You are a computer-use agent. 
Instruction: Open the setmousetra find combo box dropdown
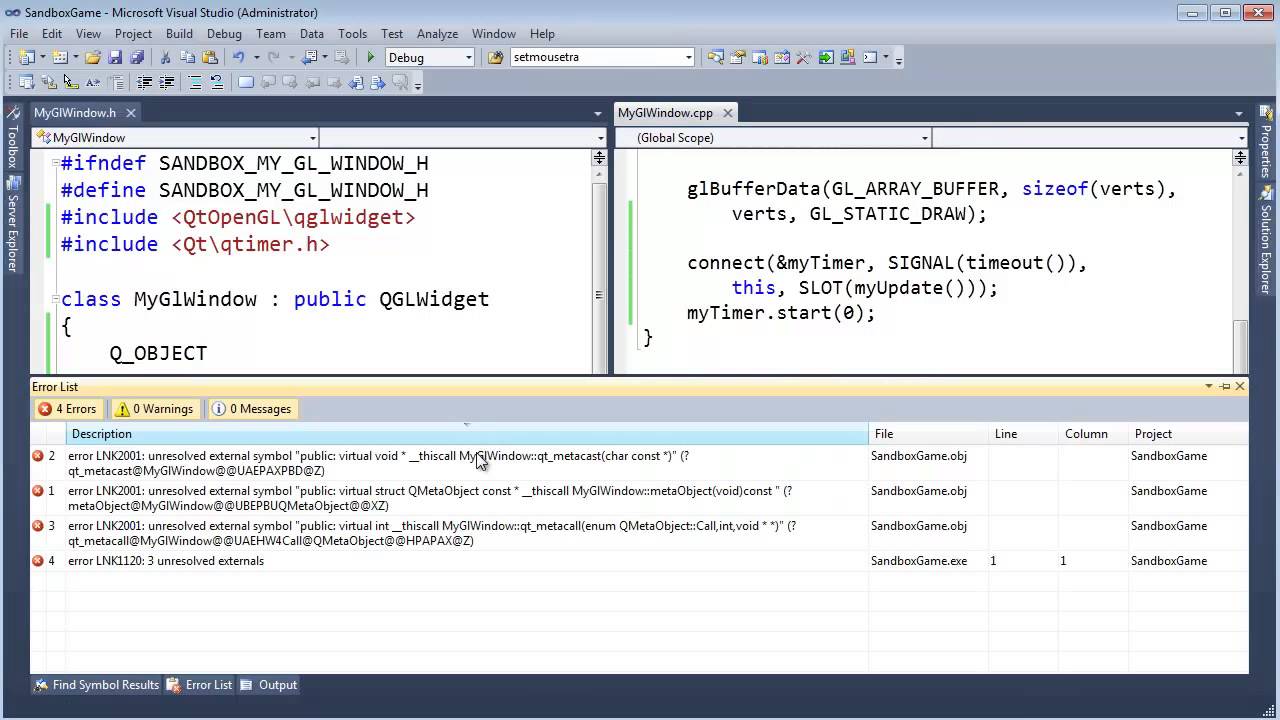(689, 57)
